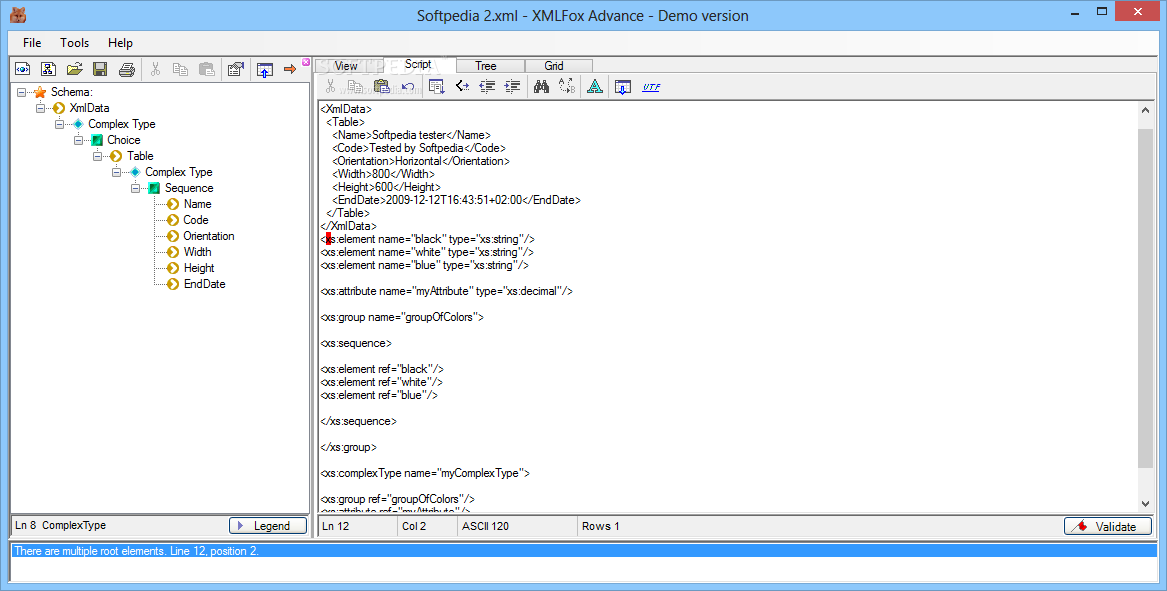The height and width of the screenshot is (591, 1167).
Task: Print the document using the printer icon
Action: (127, 69)
